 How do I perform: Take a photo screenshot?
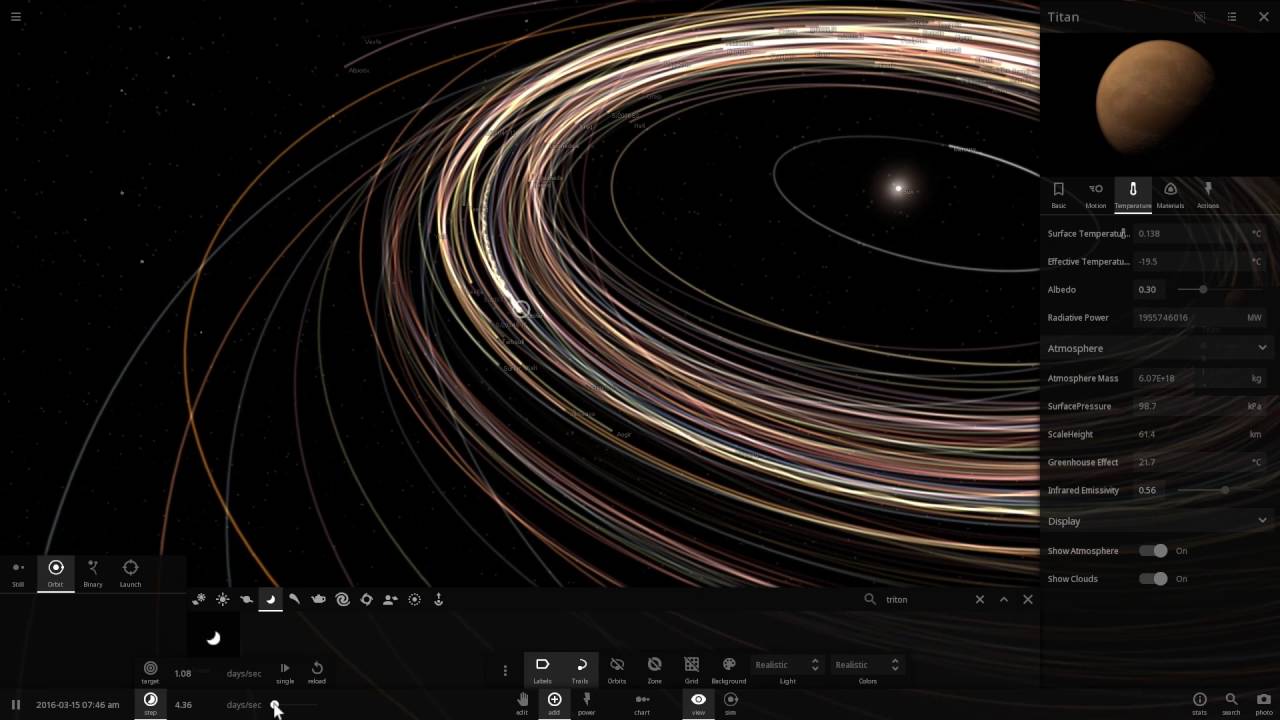tap(1263, 703)
